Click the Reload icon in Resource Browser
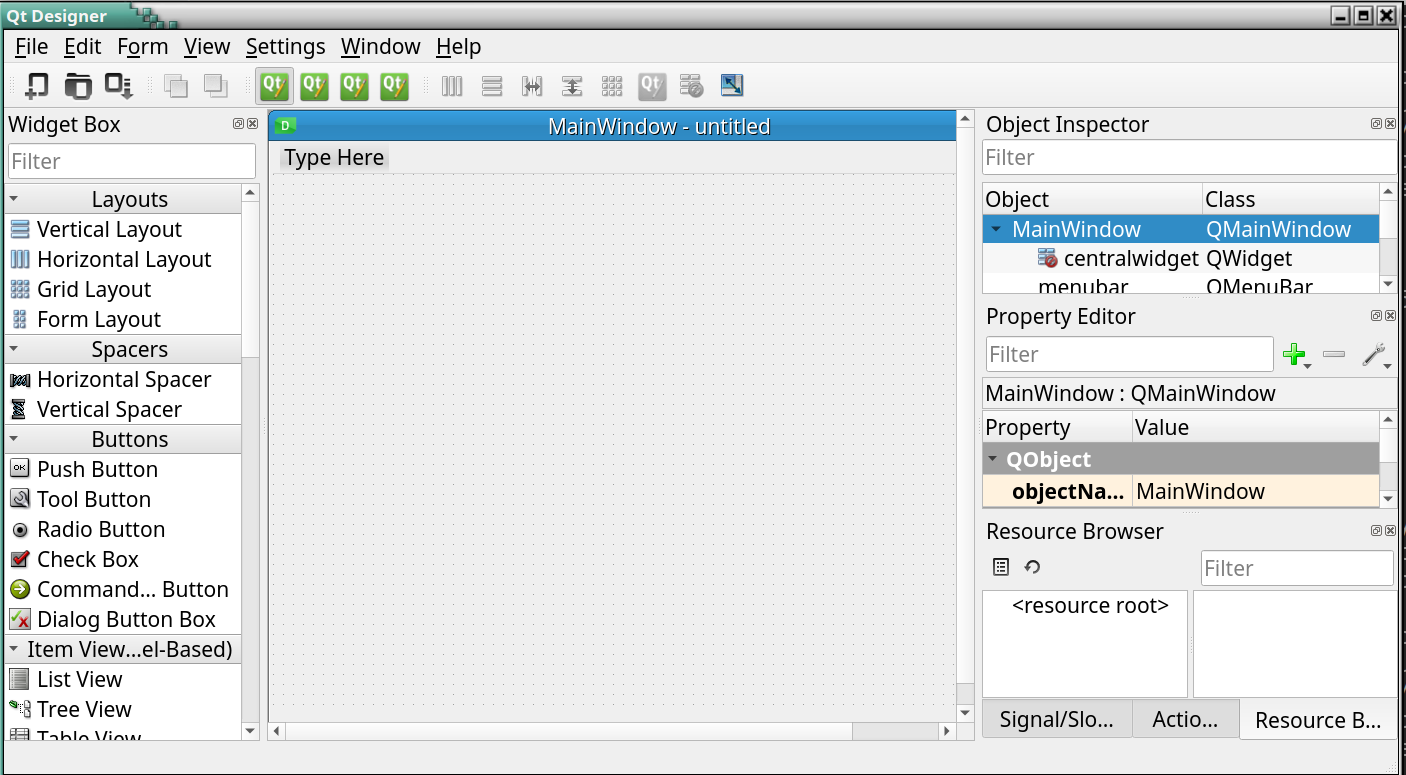Viewport: 1406px width, 775px height. [1033, 567]
